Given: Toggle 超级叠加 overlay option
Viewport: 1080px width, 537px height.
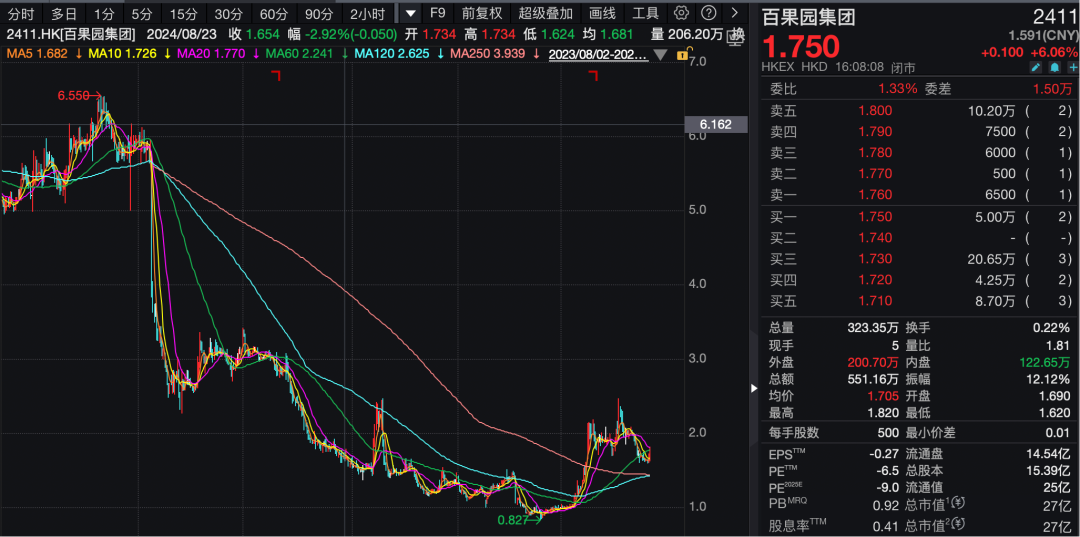Looking at the screenshot, I should [546, 13].
